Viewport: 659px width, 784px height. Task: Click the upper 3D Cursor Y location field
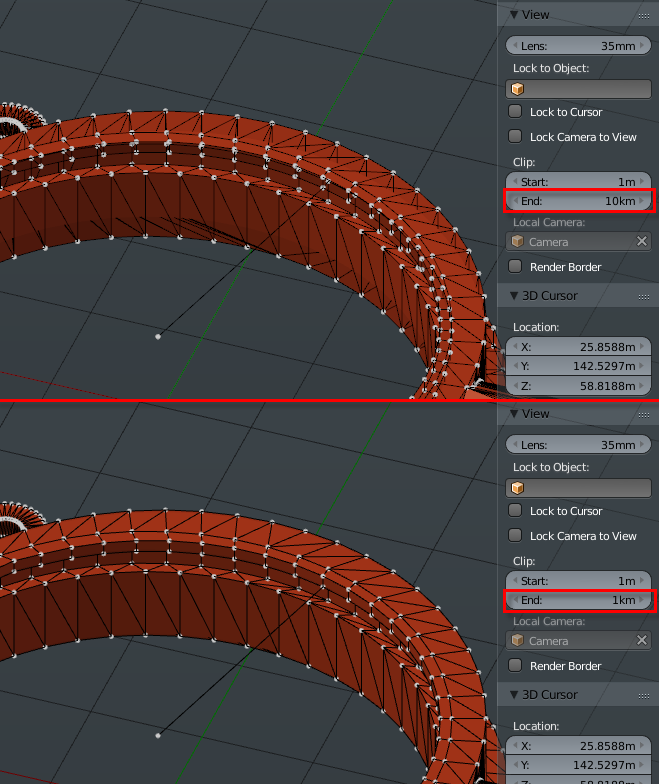click(578, 366)
